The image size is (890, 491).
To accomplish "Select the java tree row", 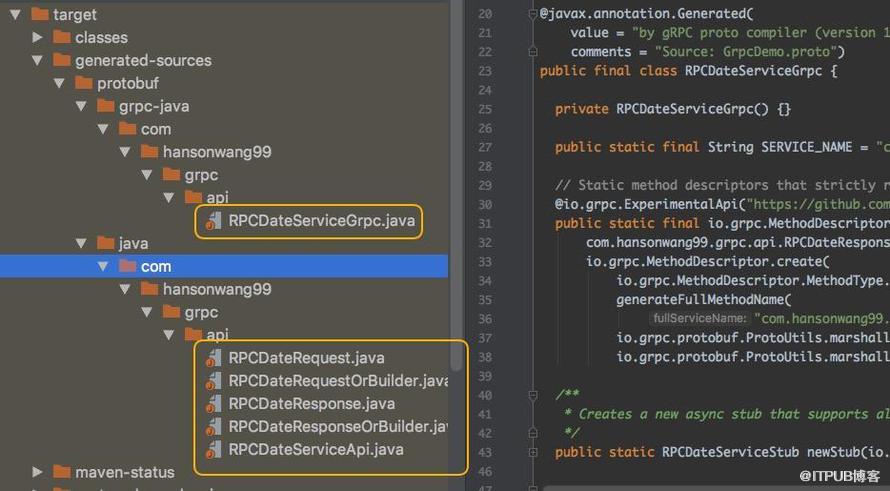I will 224,244.
